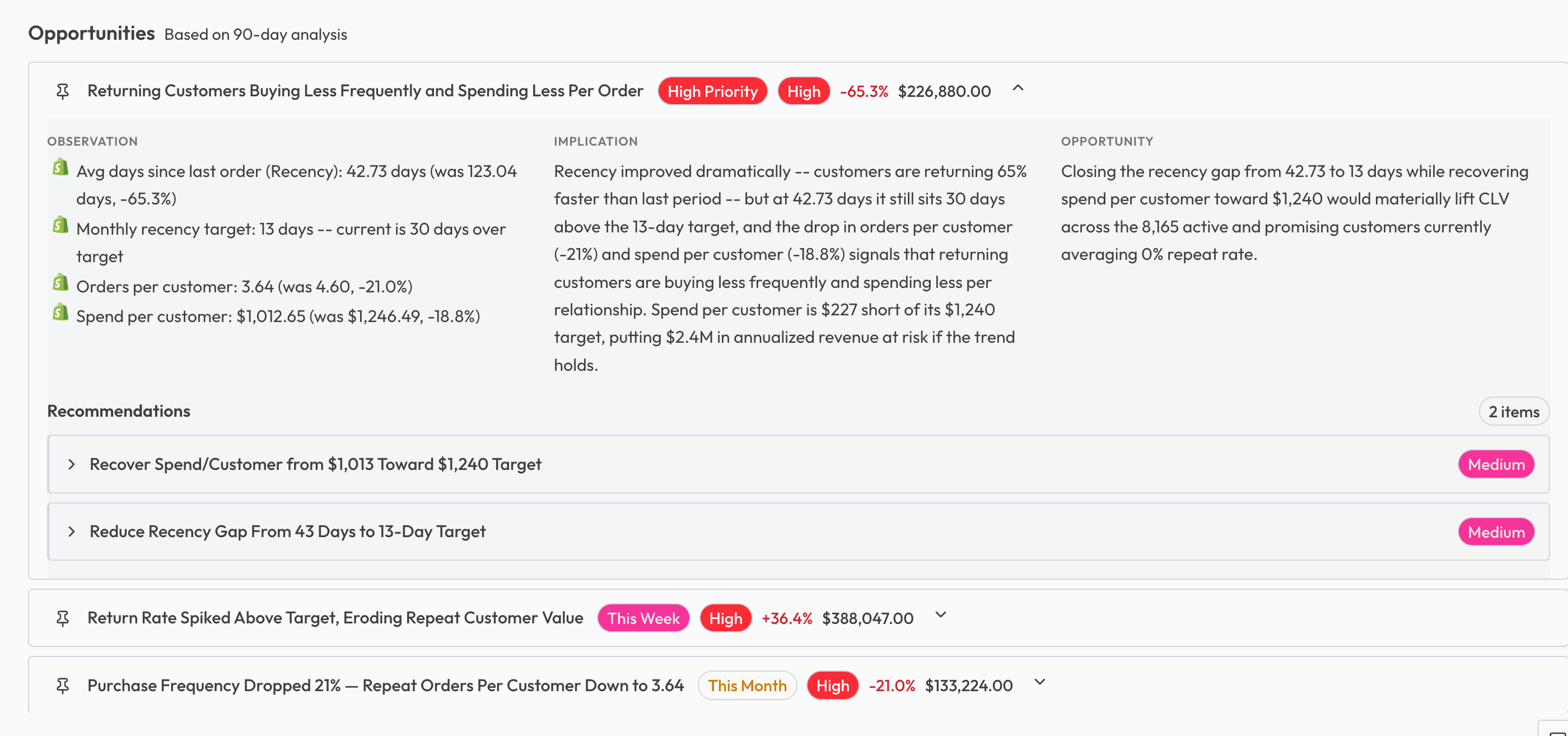
Task: Select the Medium badge on Recover Spend/Customer
Action: click(x=1496, y=464)
